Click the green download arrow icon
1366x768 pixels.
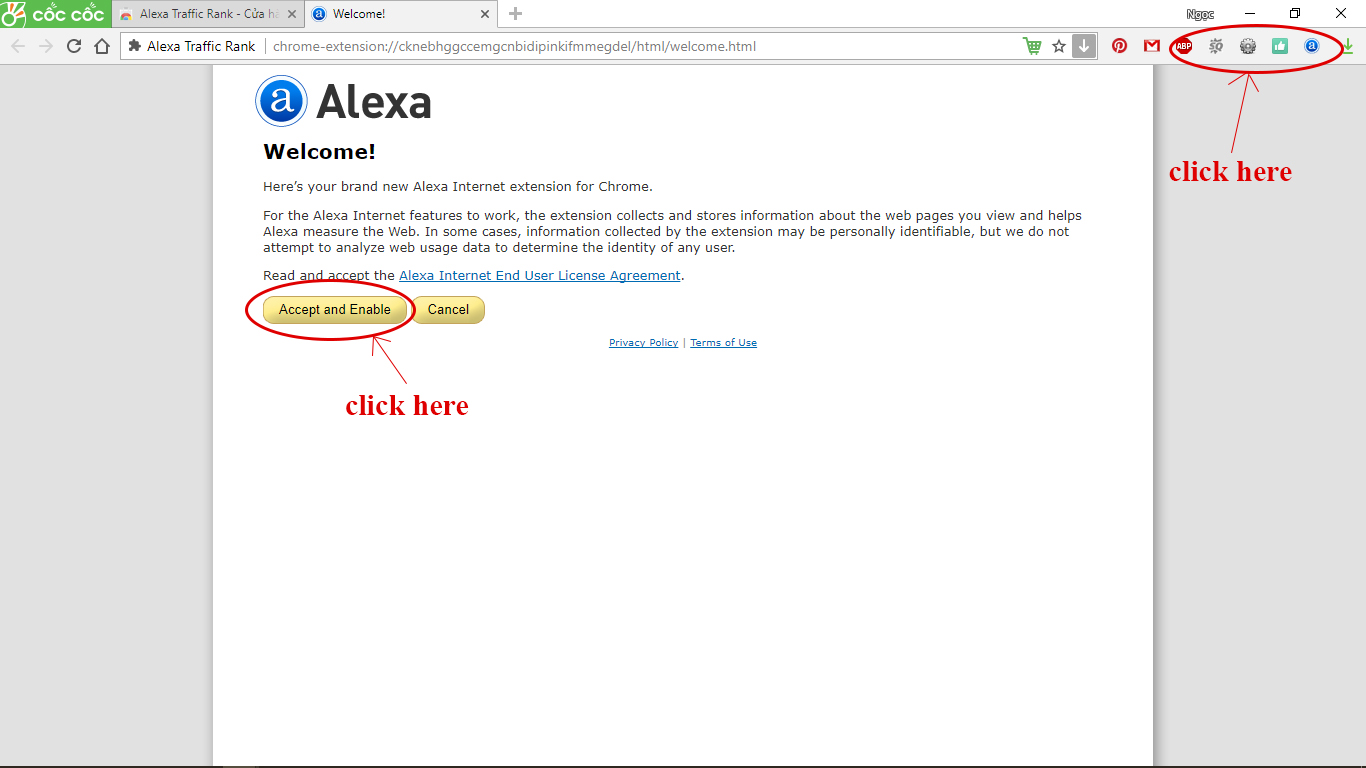[1348, 46]
